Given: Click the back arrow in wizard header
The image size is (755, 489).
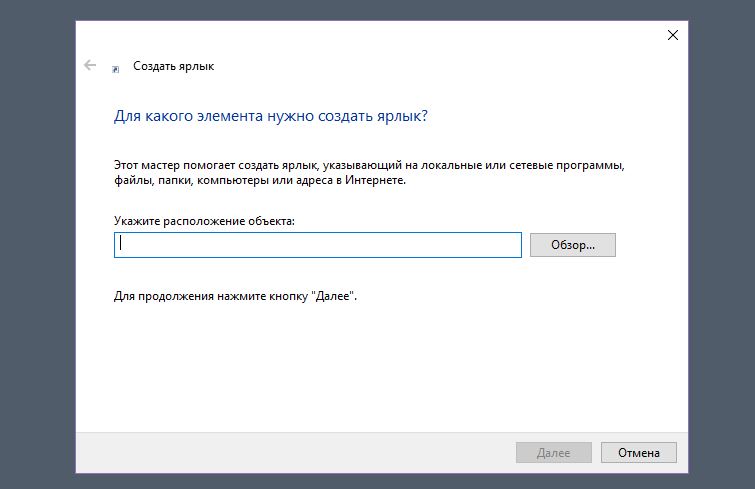Looking at the screenshot, I should point(90,65).
